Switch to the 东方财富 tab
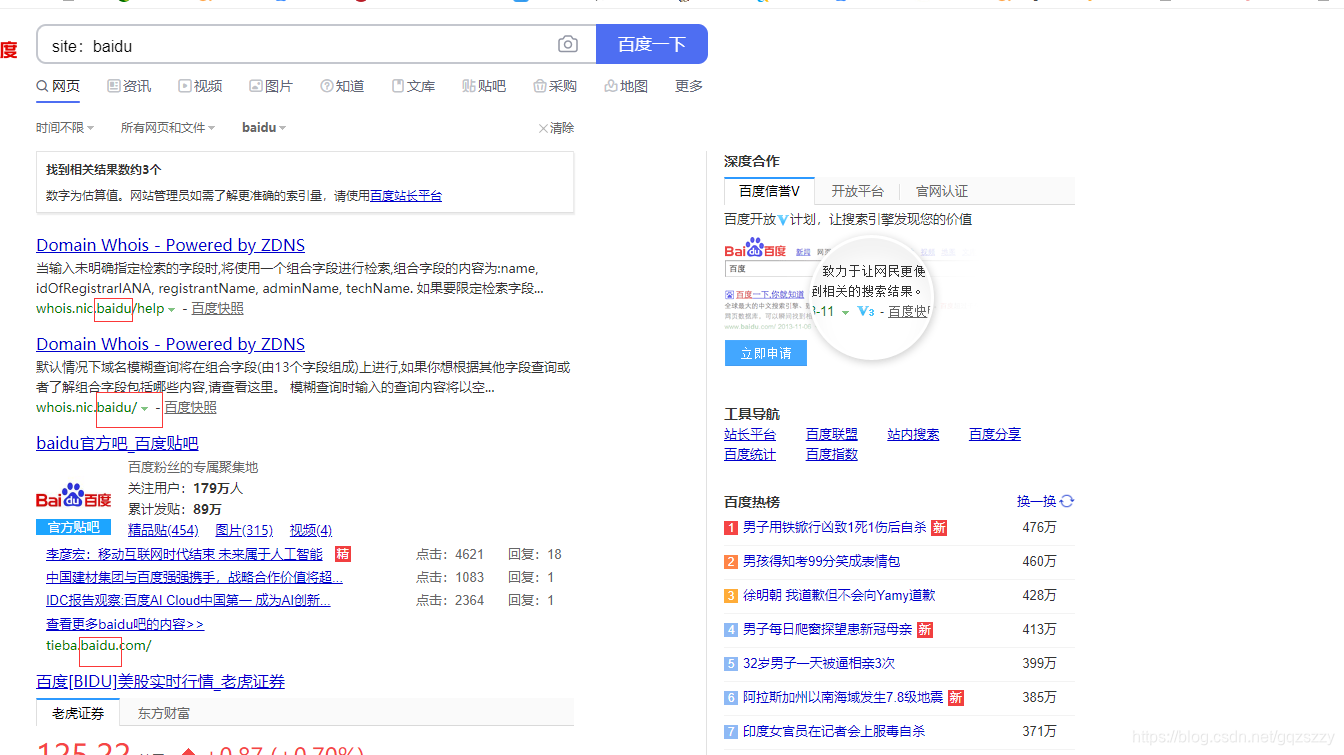The height and width of the screenshot is (755, 1344). click(x=164, y=713)
